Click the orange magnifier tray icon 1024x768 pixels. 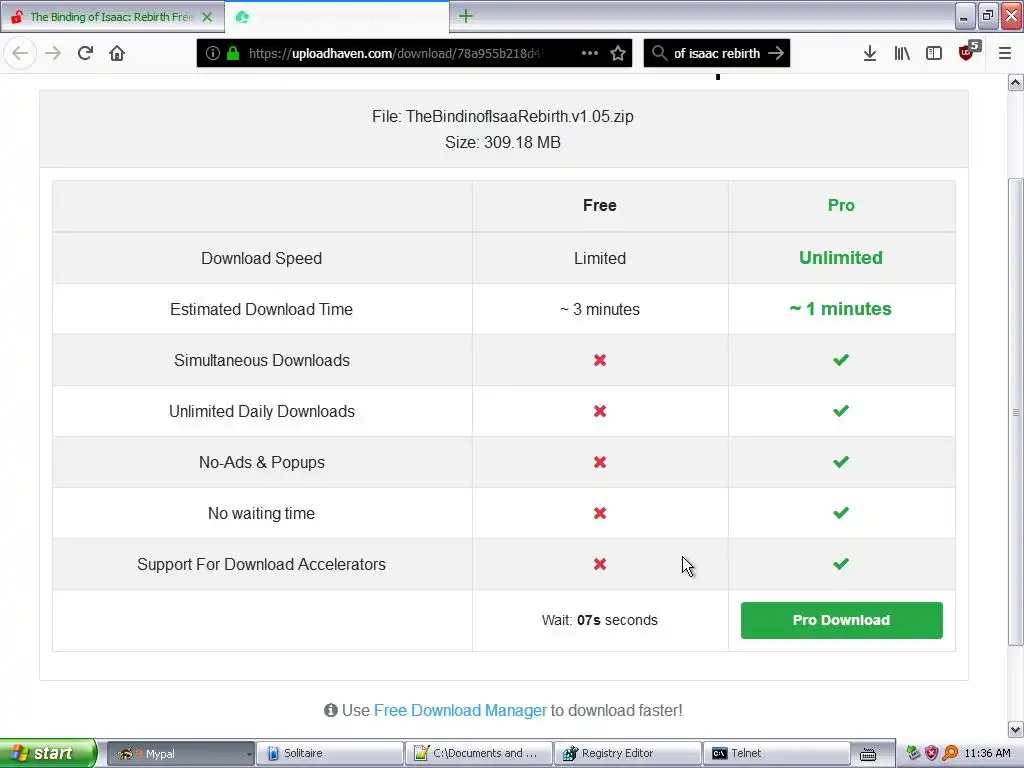pyautogui.click(x=950, y=754)
